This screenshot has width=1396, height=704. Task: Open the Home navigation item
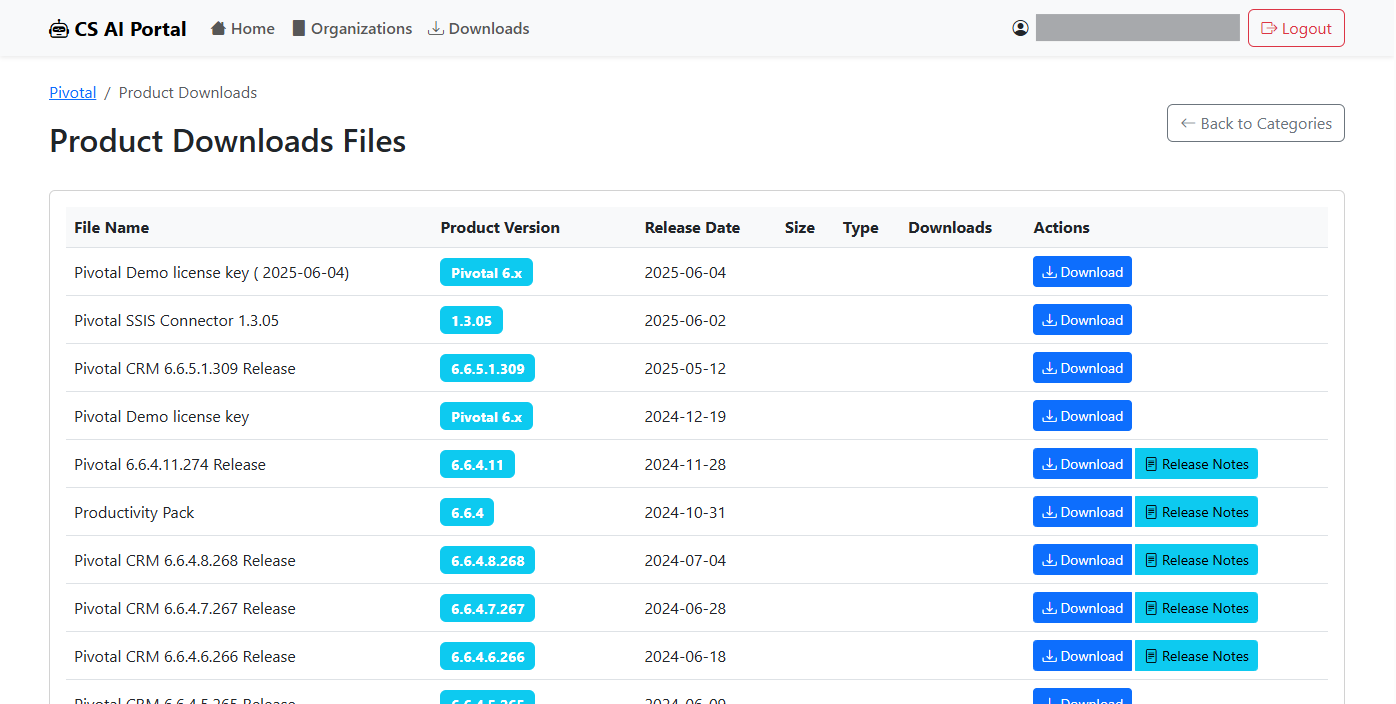(x=243, y=29)
